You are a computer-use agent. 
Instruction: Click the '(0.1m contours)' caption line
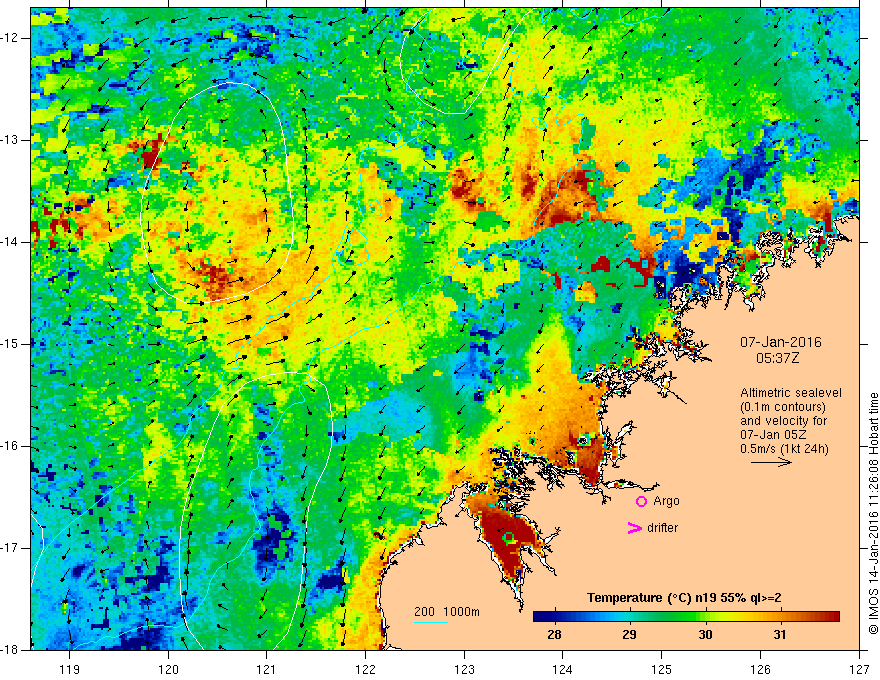[x=783, y=407]
